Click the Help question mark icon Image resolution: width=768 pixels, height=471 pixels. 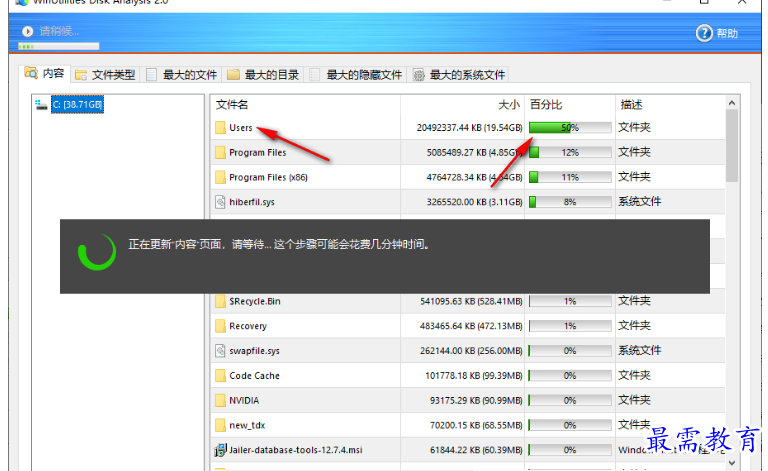point(704,33)
